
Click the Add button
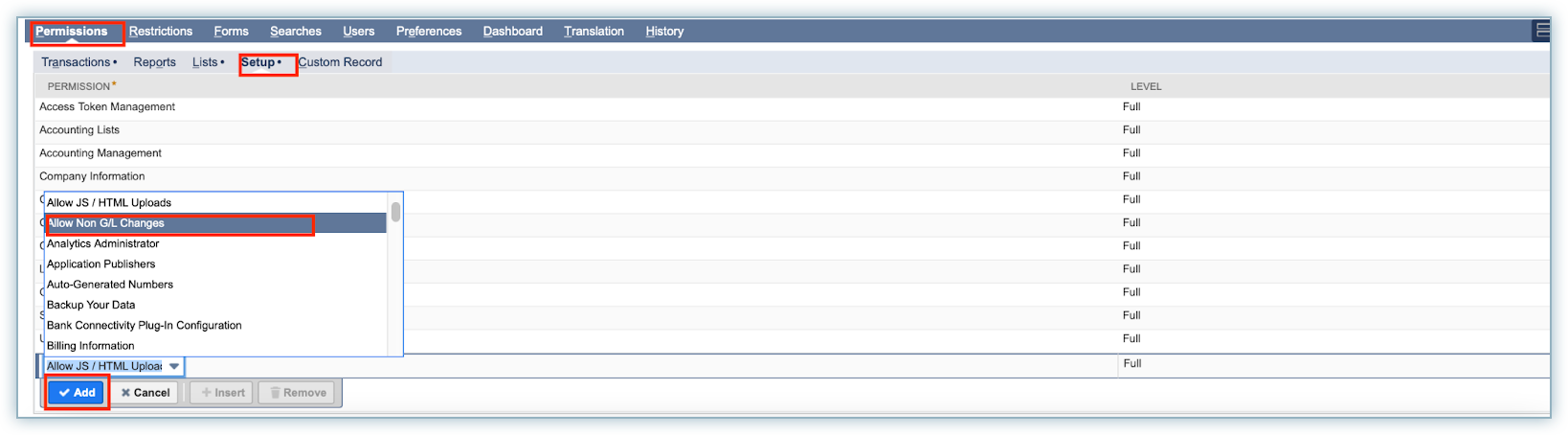pyautogui.click(x=78, y=392)
